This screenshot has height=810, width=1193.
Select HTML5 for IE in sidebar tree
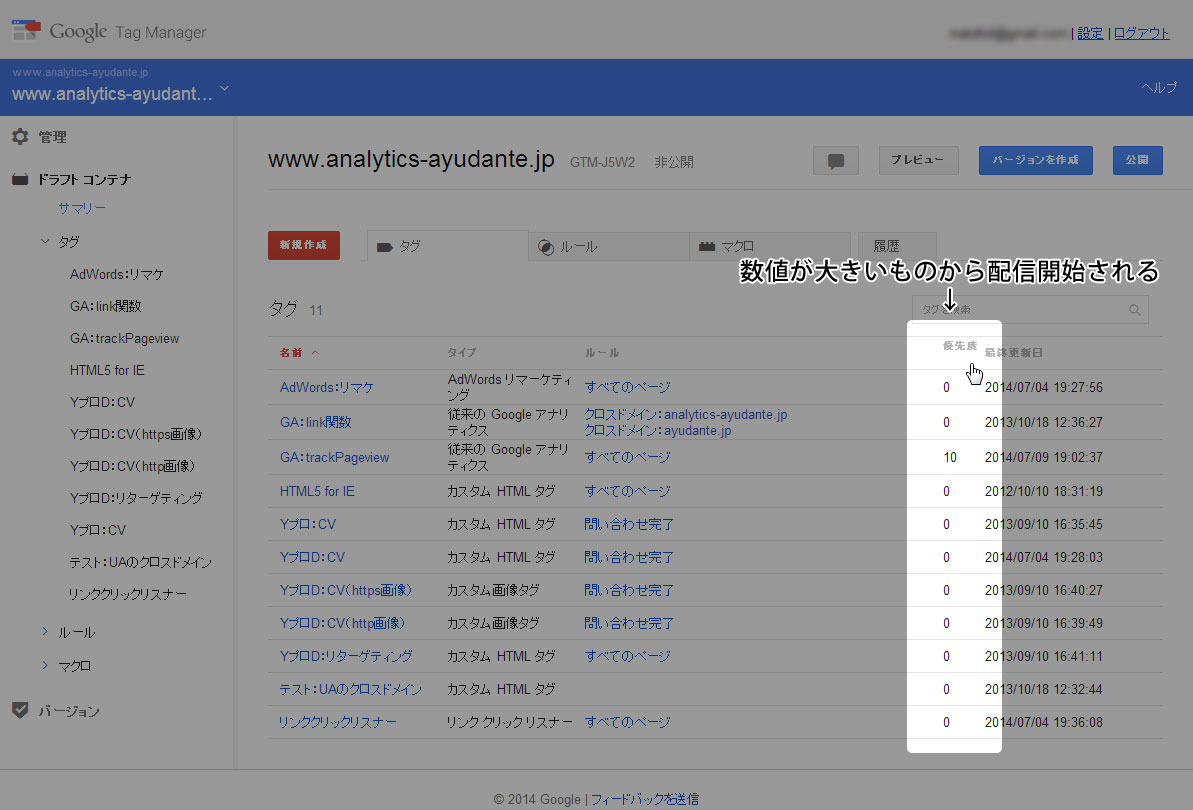coord(107,370)
